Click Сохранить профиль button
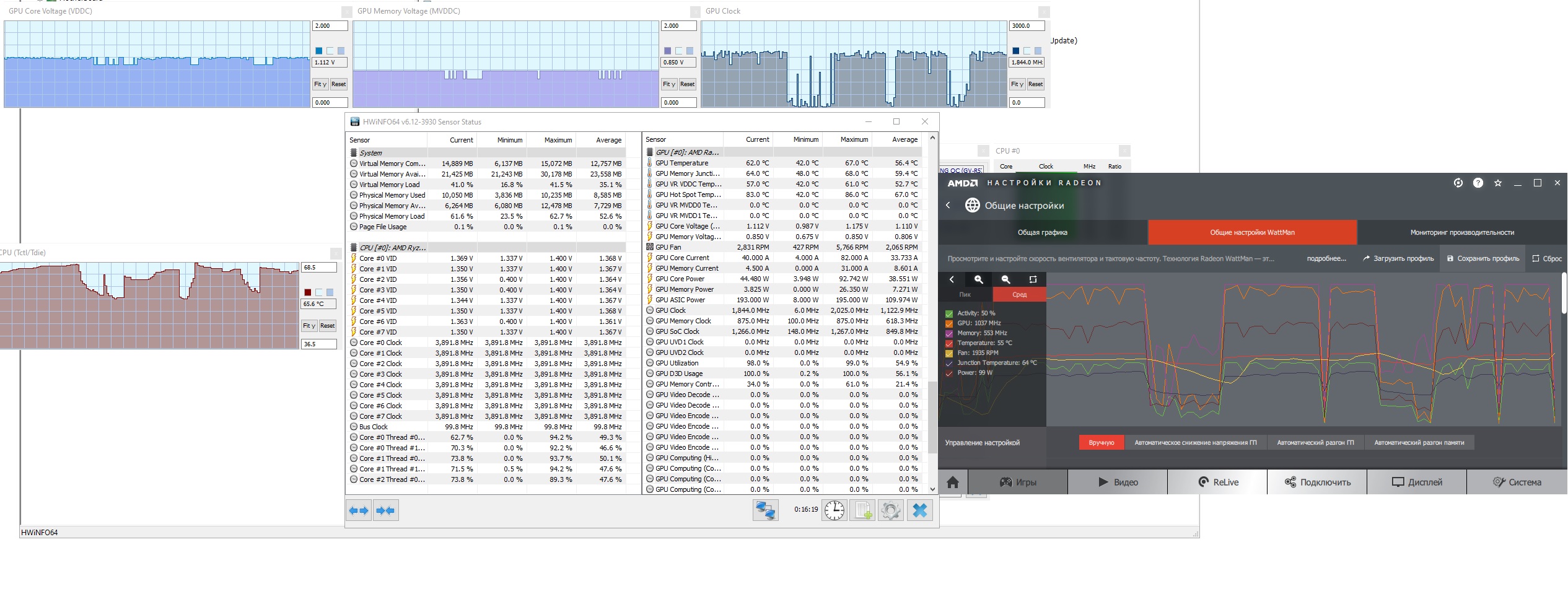 click(x=1483, y=259)
